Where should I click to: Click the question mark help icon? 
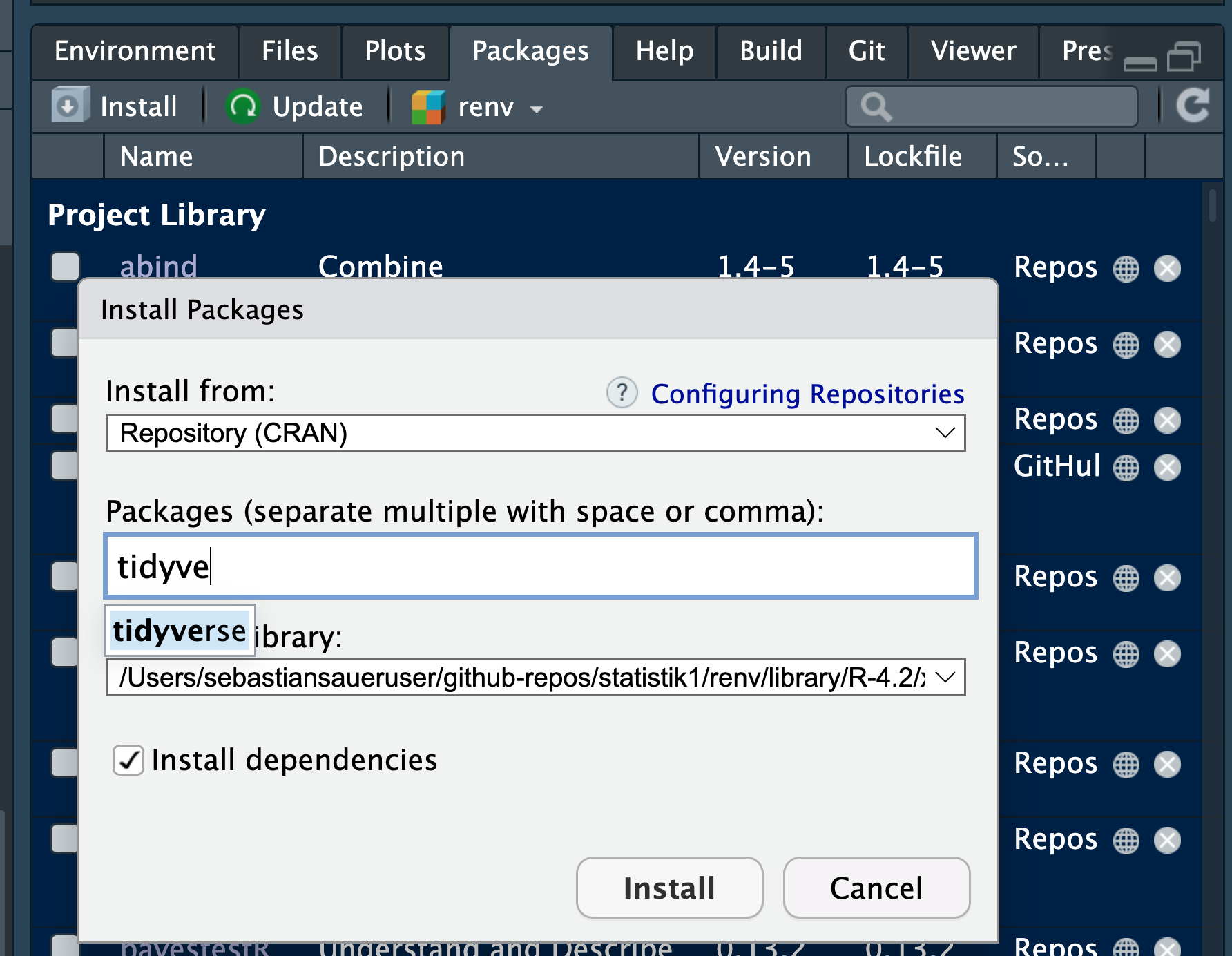622,393
